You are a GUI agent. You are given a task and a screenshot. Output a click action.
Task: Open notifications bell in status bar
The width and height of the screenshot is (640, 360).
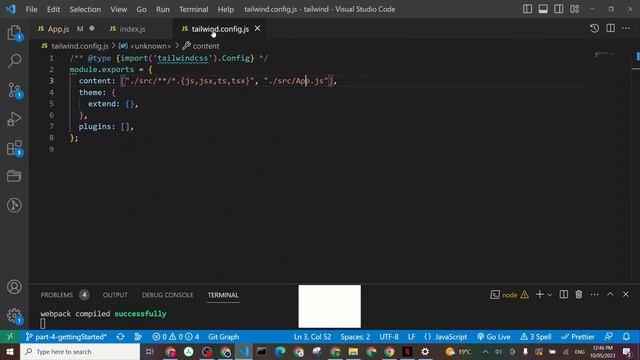click(x=626, y=337)
